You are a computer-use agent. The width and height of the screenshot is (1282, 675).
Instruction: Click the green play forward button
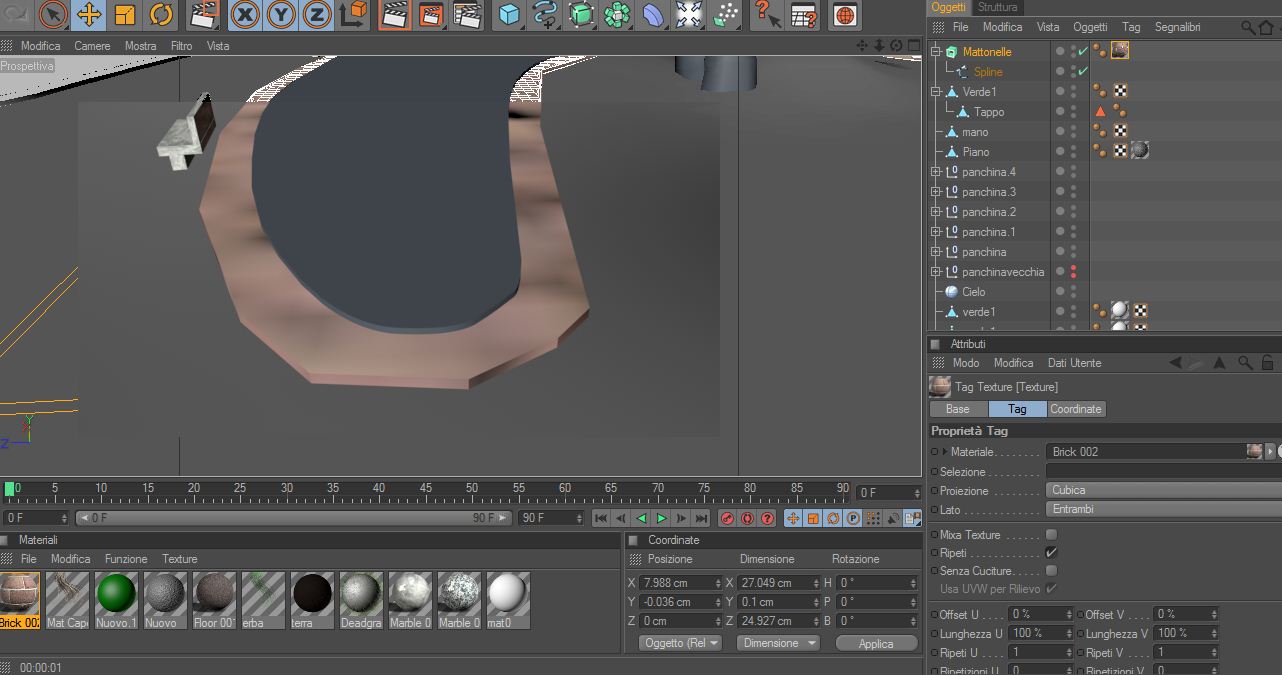661,518
